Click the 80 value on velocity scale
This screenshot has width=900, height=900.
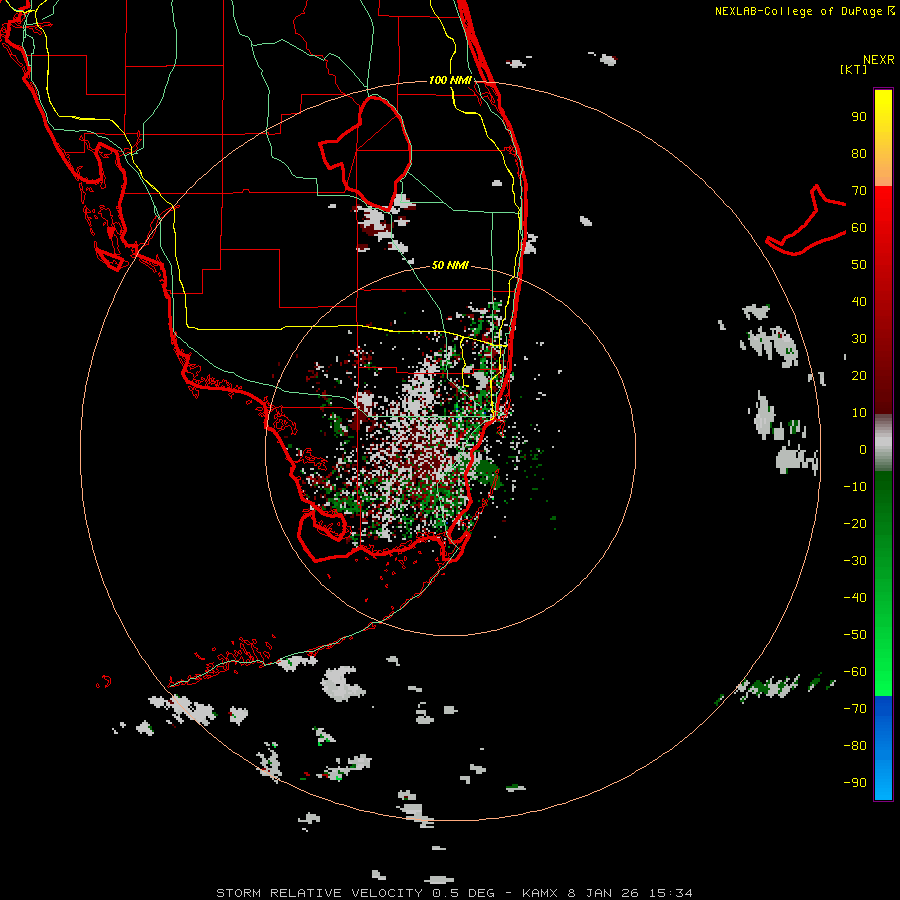coord(859,153)
